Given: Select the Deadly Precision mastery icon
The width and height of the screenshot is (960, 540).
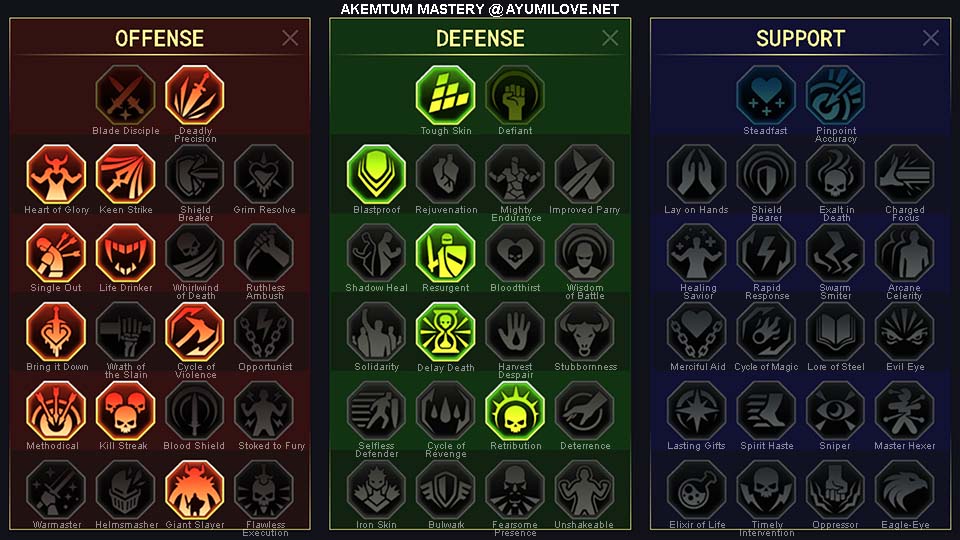Looking at the screenshot, I should pos(195,96).
